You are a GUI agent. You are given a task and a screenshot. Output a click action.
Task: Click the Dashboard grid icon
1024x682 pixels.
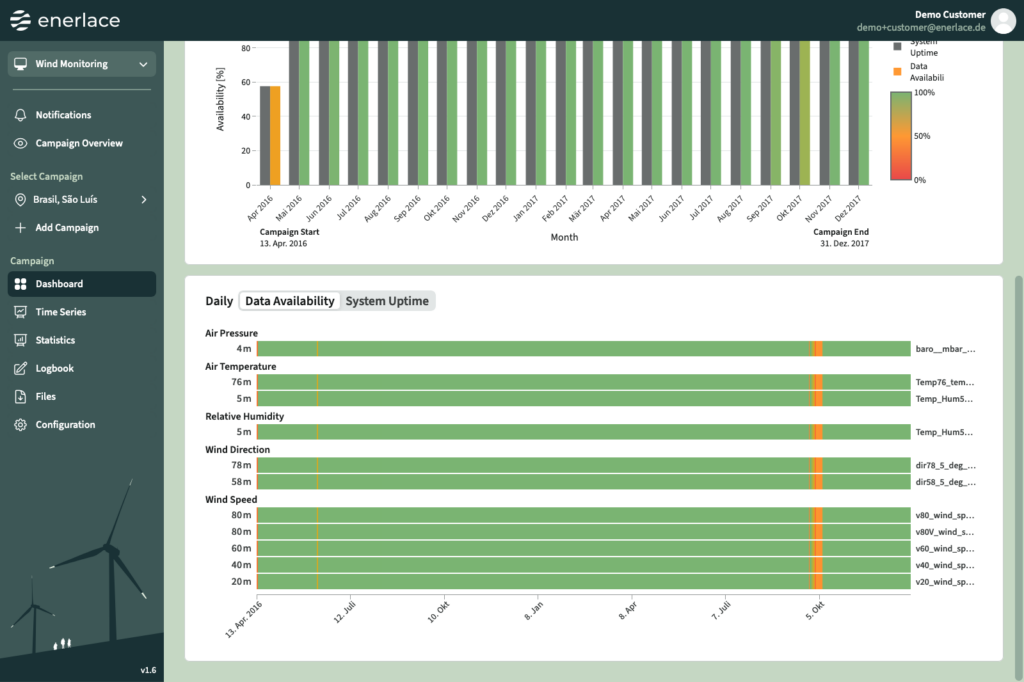pos(21,284)
